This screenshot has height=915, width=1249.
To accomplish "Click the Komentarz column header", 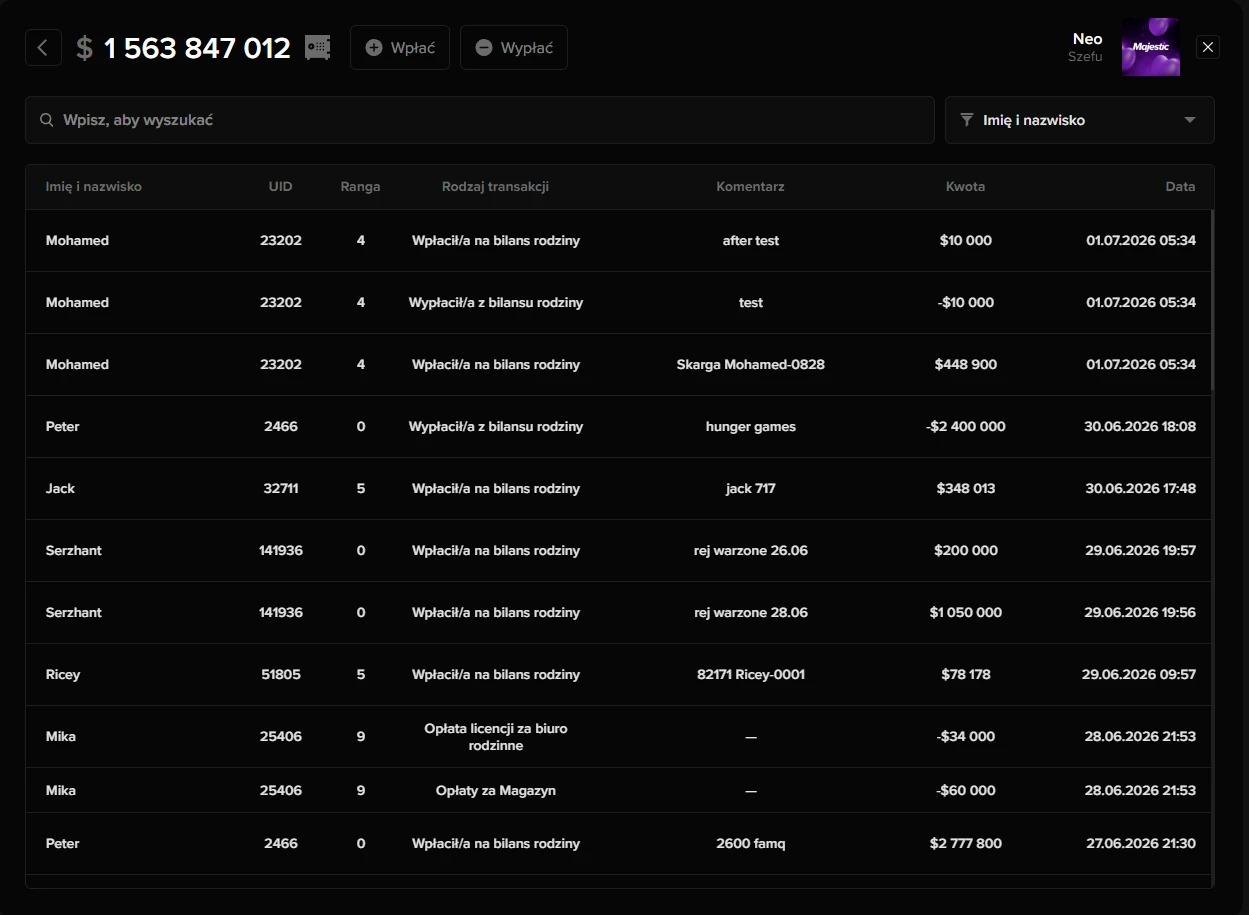I will [751, 187].
